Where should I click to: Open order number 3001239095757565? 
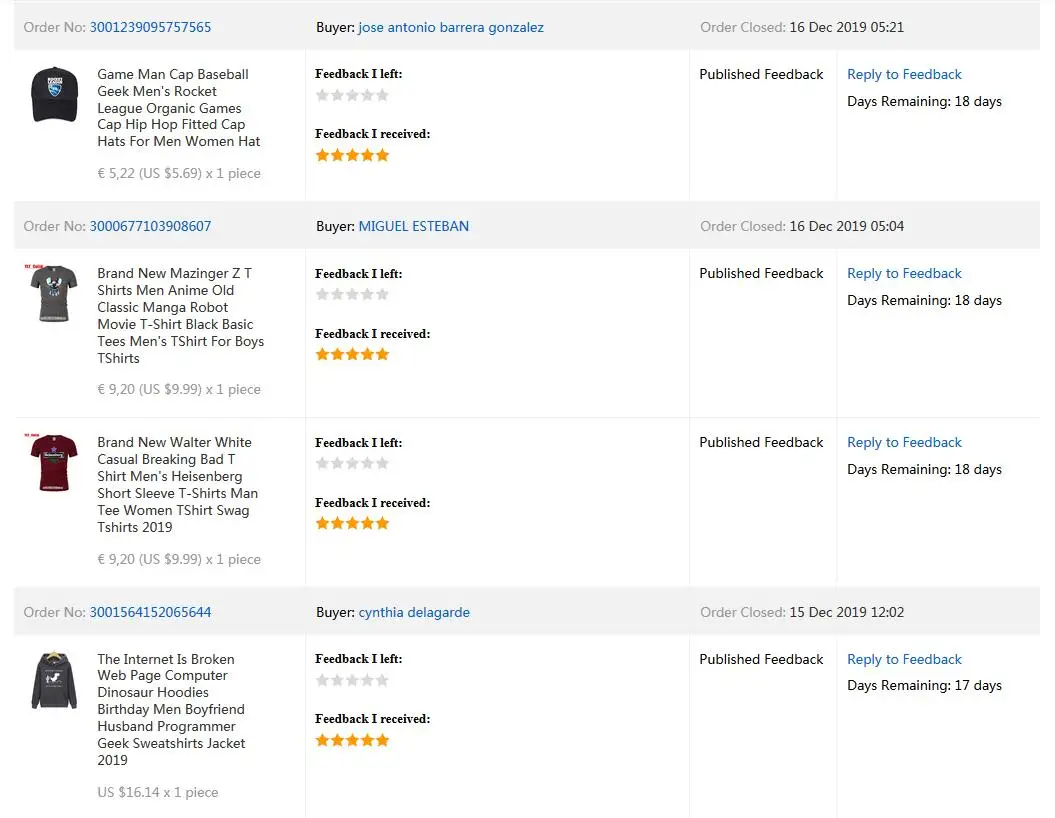pyautogui.click(x=150, y=27)
